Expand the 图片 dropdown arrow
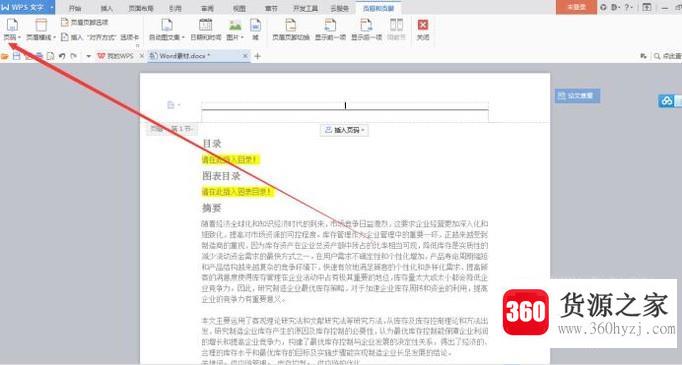Viewport: 682px width, 365px height. (x=242, y=38)
